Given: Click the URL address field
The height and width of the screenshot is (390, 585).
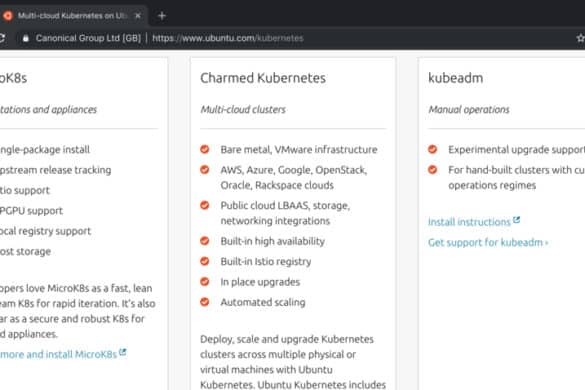Looking at the screenshot, I should tap(228, 38).
